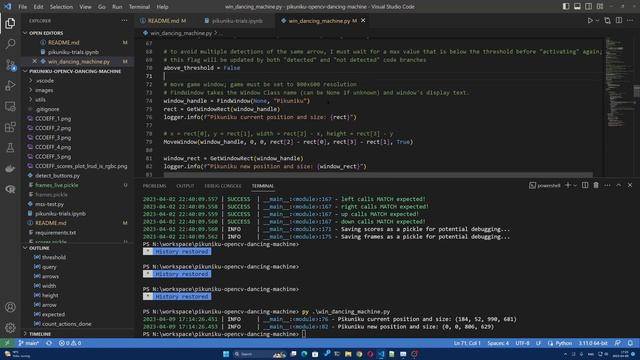Open the Customize Layout control
Viewport: 640px width, 360px height.
[600, 7]
